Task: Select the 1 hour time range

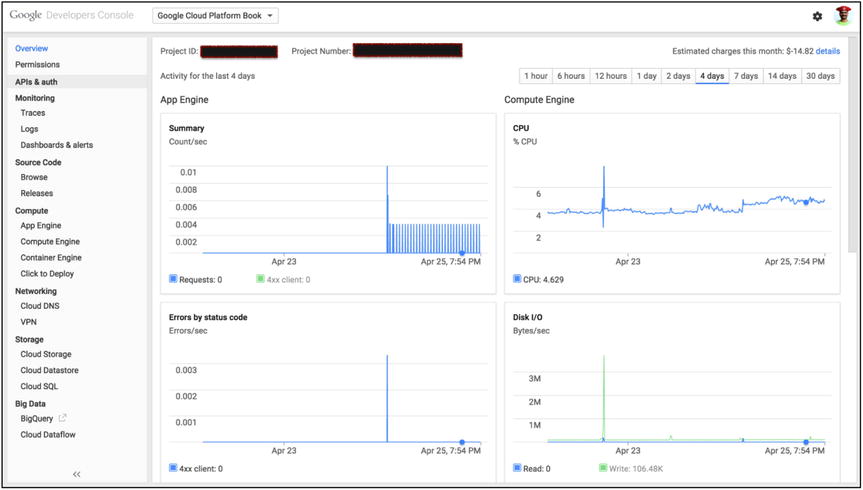Action: [536, 76]
